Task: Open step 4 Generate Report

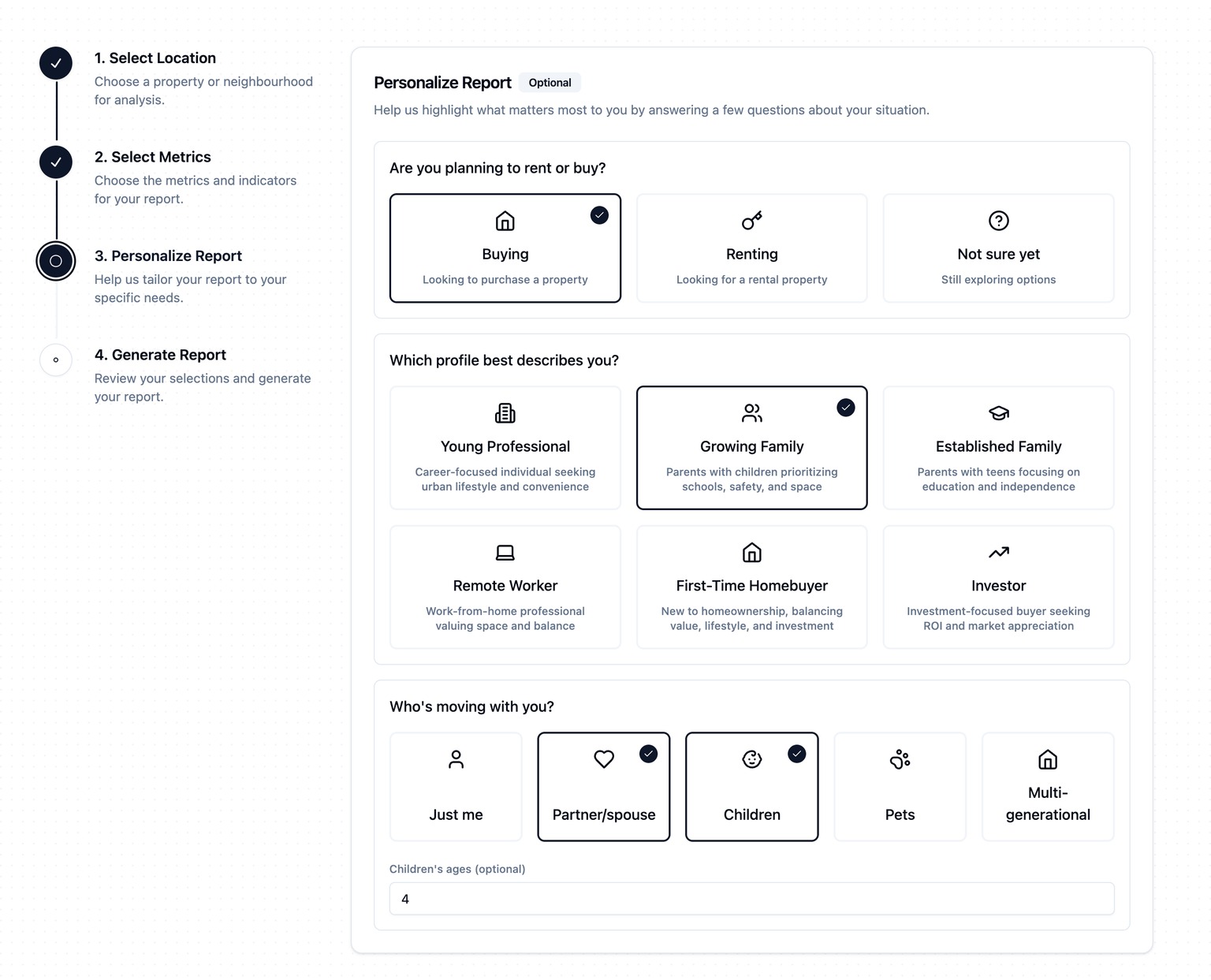Action: (55, 360)
